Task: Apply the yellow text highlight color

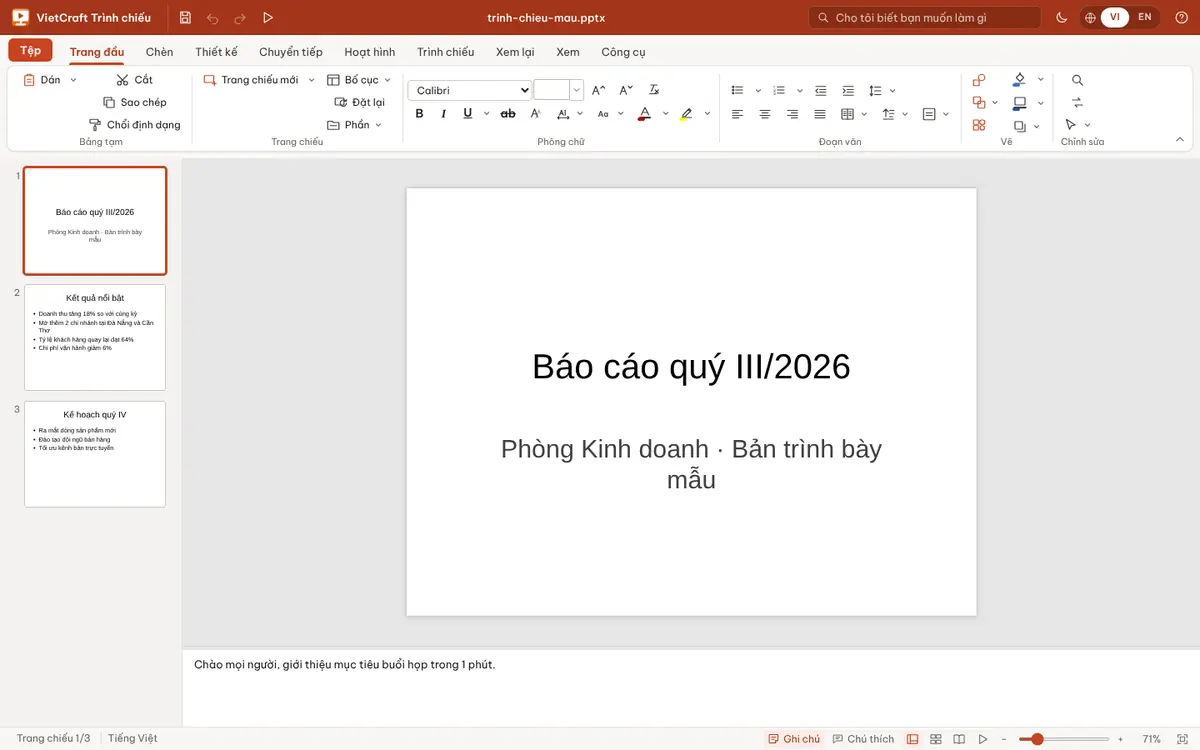Action: (x=686, y=114)
